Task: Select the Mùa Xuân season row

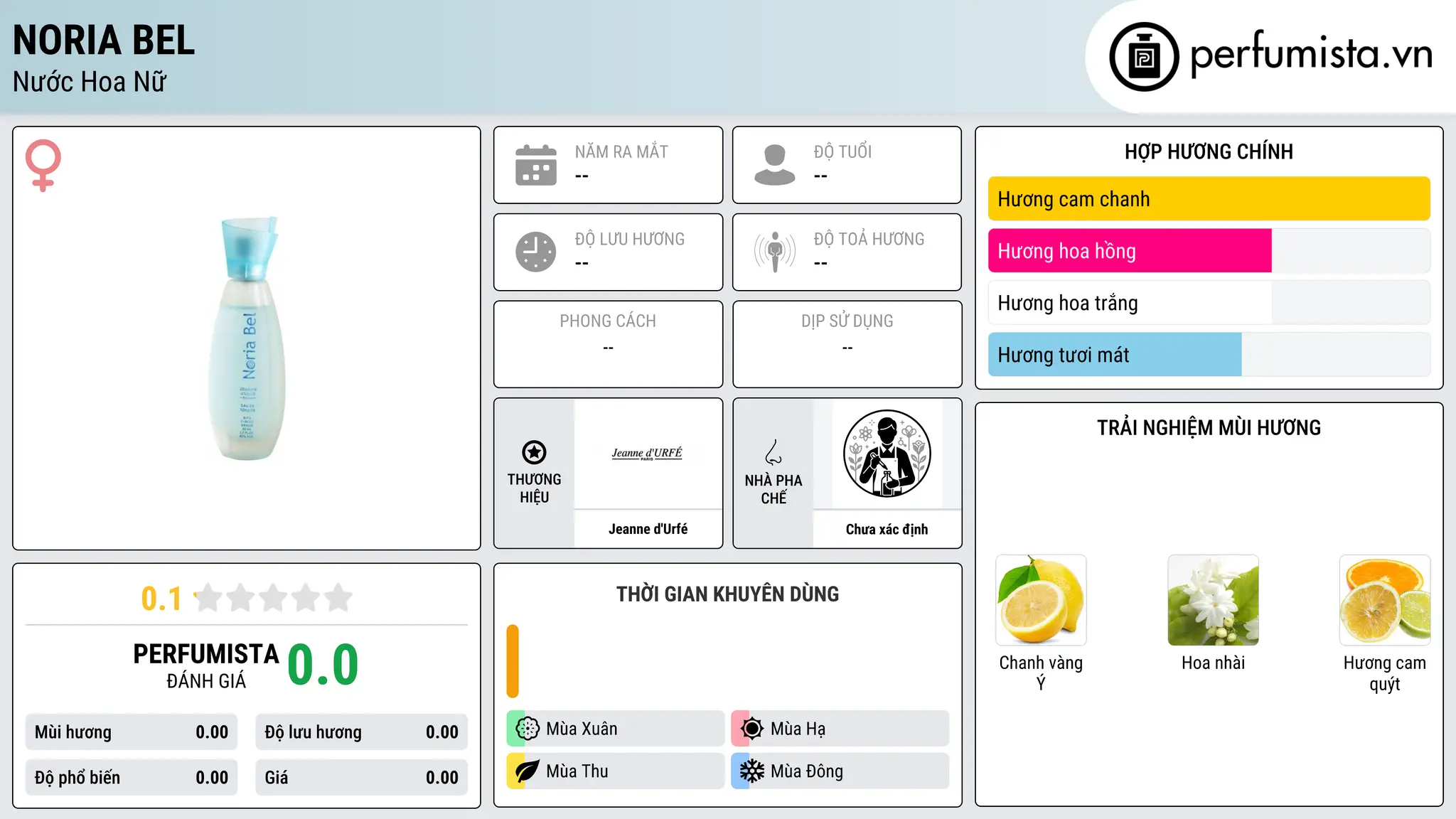Action: [x=616, y=729]
